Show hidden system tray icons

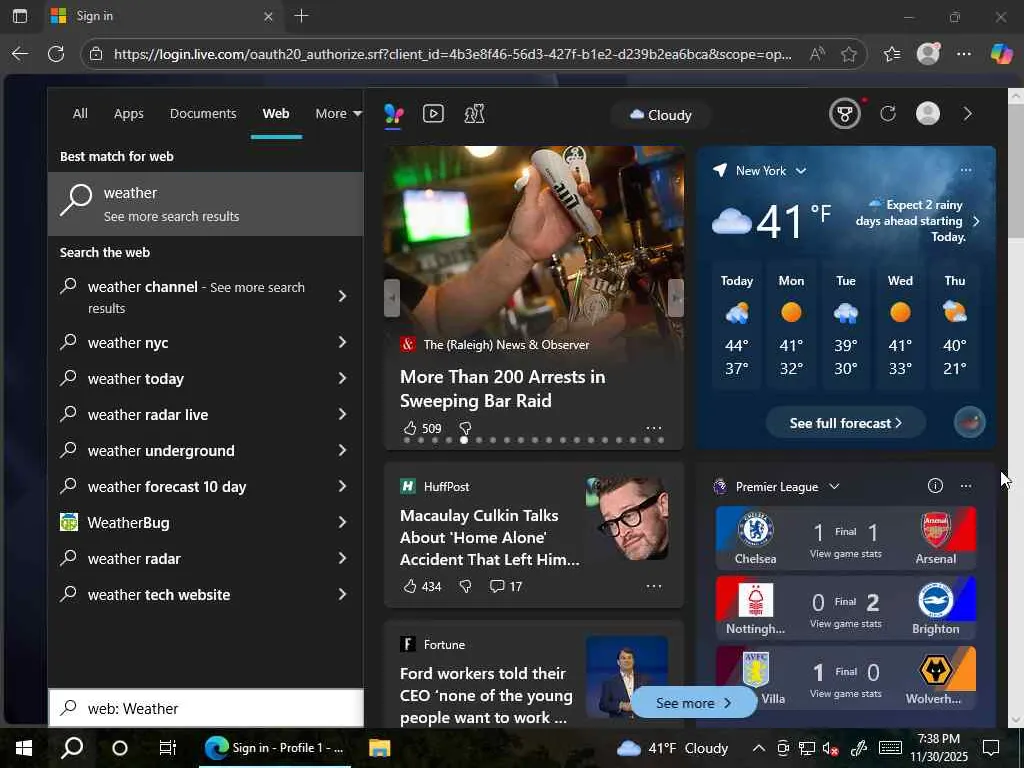coord(758,748)
